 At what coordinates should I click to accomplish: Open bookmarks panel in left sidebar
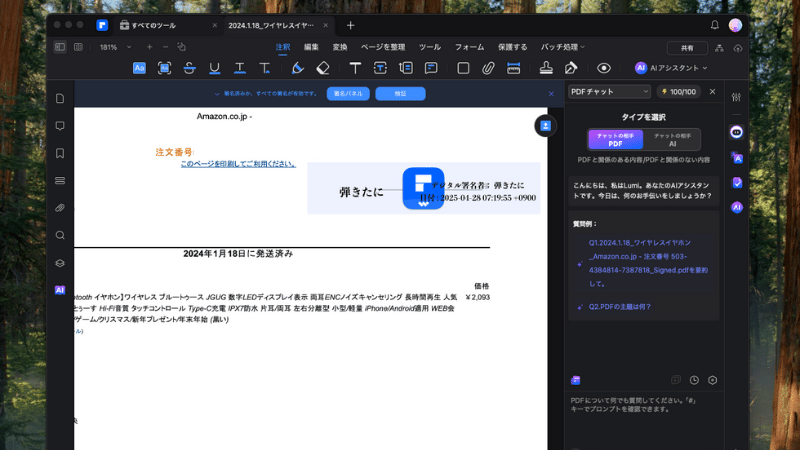pyautogui.click(x=60, y=153)
